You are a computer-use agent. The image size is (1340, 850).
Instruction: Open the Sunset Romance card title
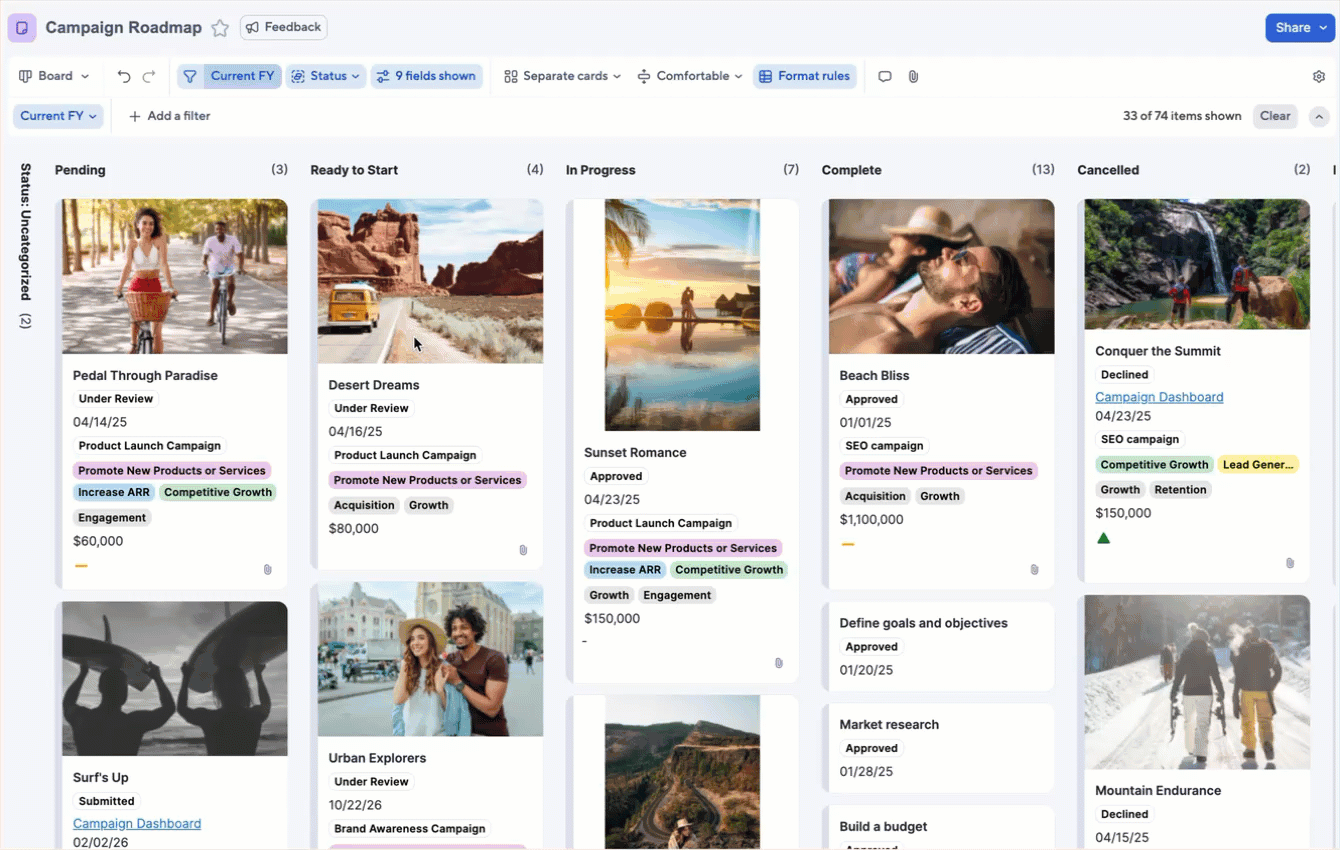point(635,453)
